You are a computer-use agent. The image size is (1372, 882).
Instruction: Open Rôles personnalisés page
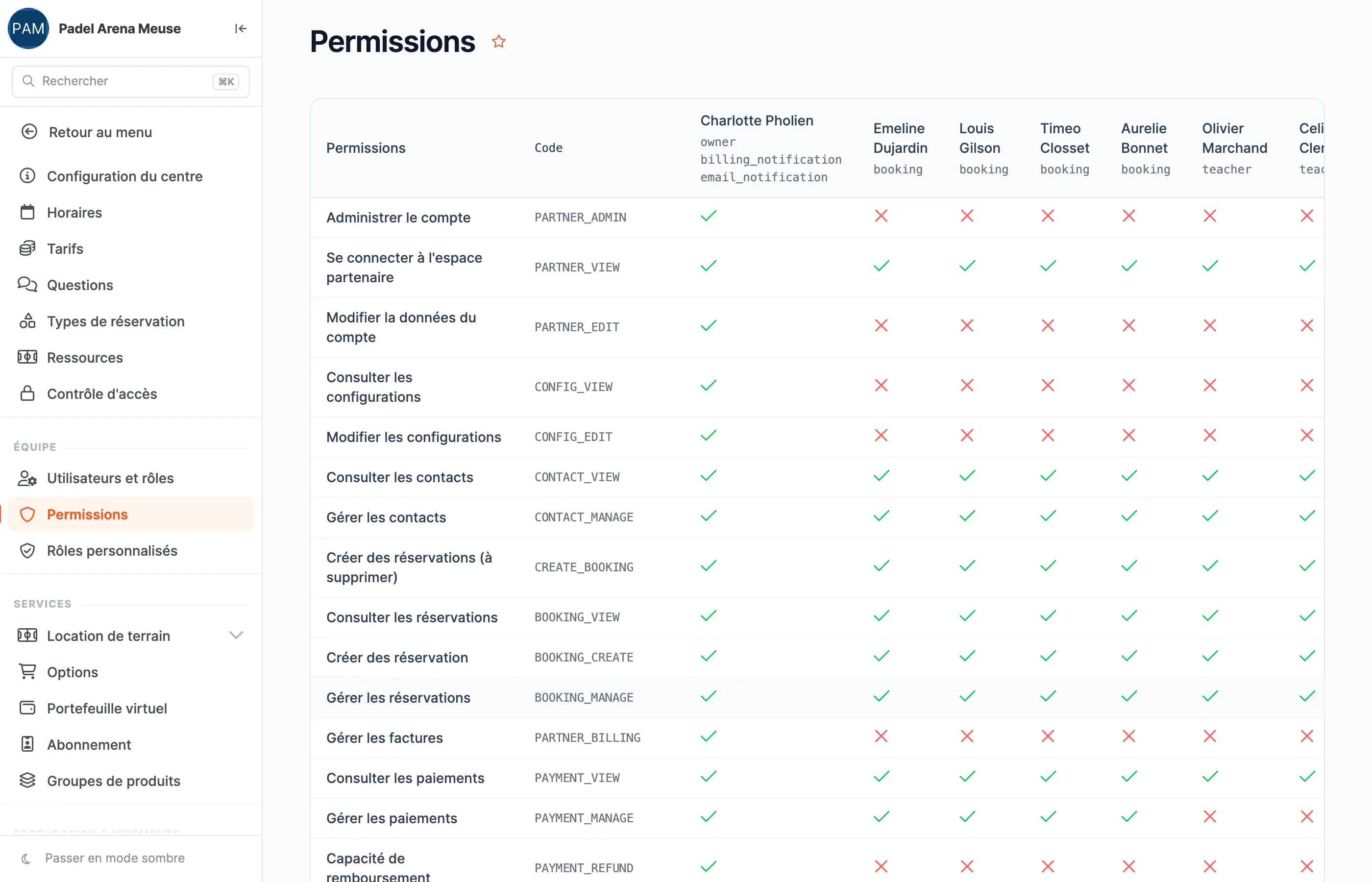130,550
